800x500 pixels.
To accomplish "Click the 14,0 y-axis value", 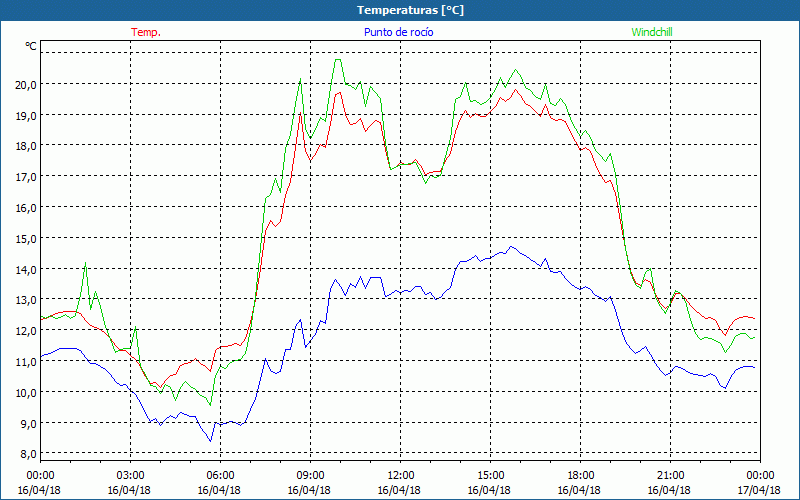I will click(25, 269).
